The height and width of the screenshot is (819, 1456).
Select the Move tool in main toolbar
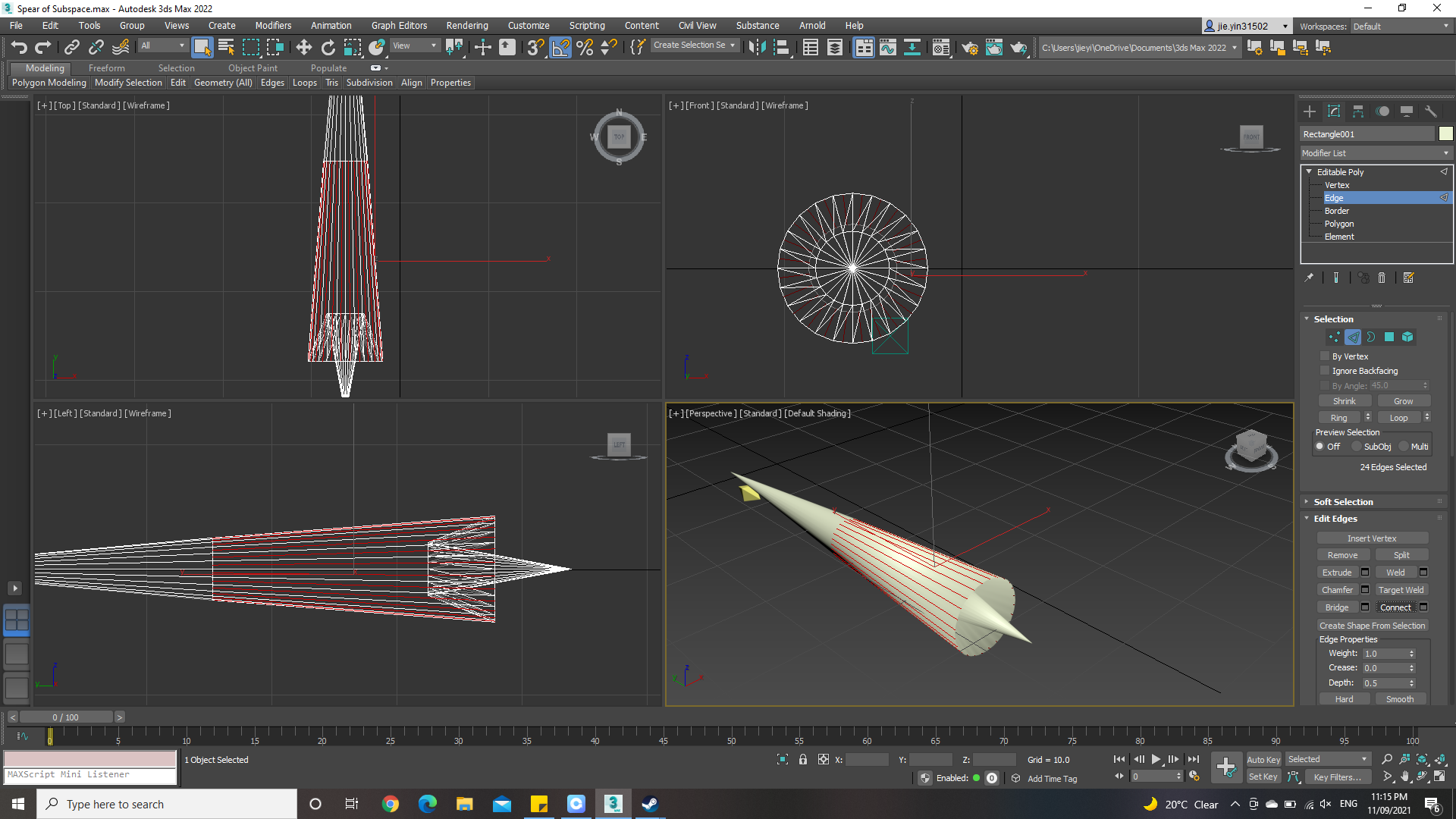click(303, 47)
